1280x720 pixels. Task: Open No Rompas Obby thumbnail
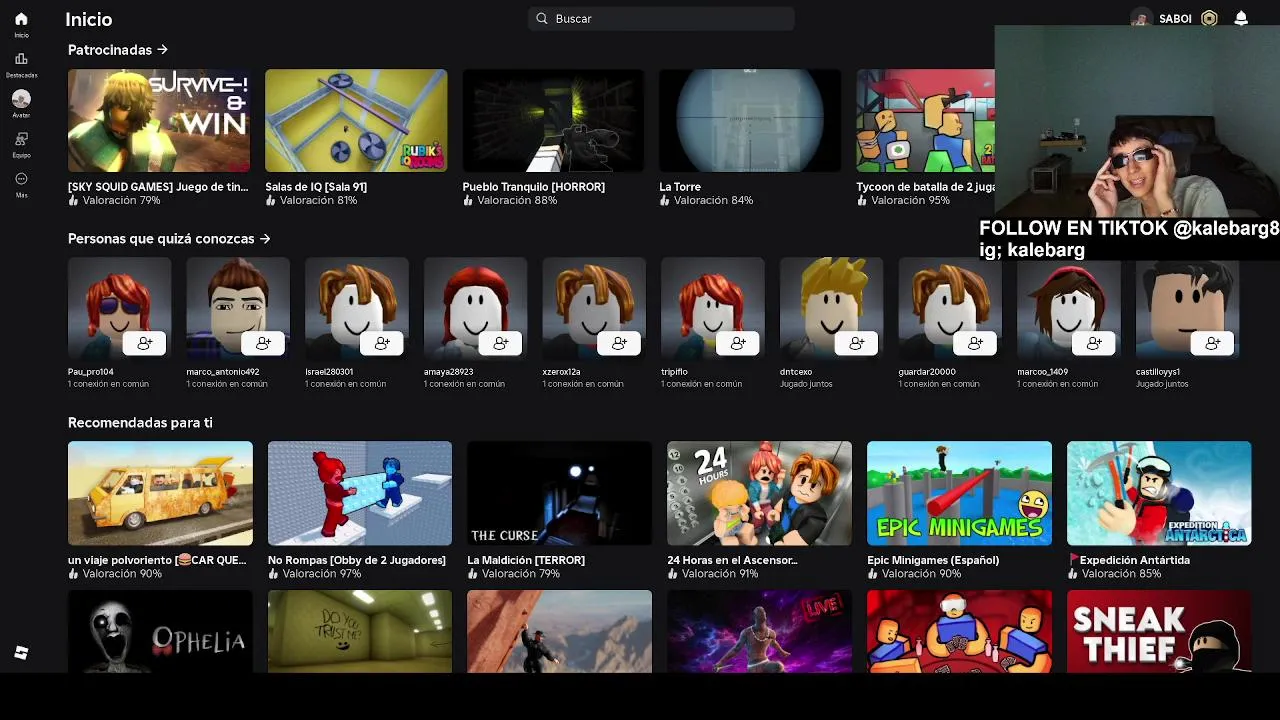[x=360, y=493]
